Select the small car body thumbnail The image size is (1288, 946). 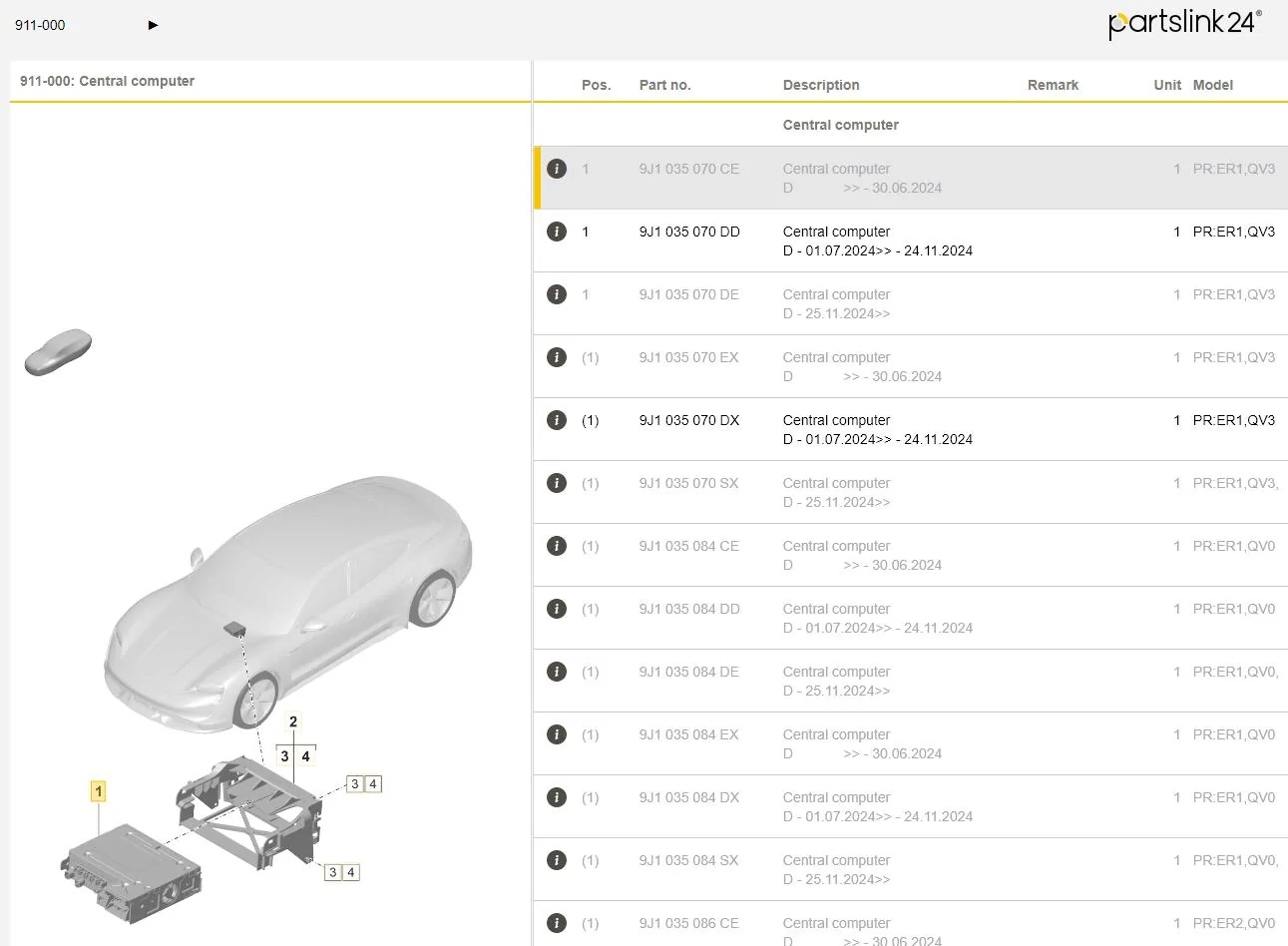[58, 351]
